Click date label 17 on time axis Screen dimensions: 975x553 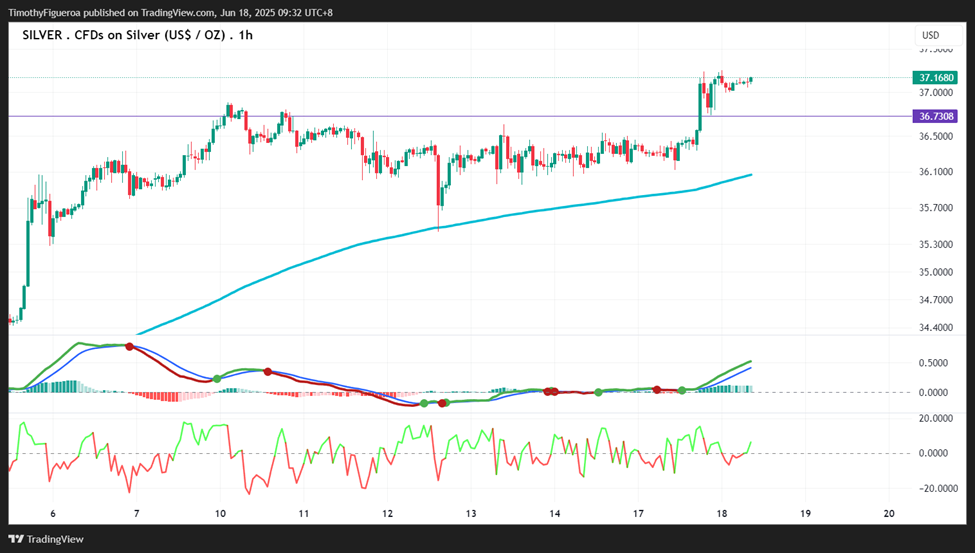coord(638,514)
